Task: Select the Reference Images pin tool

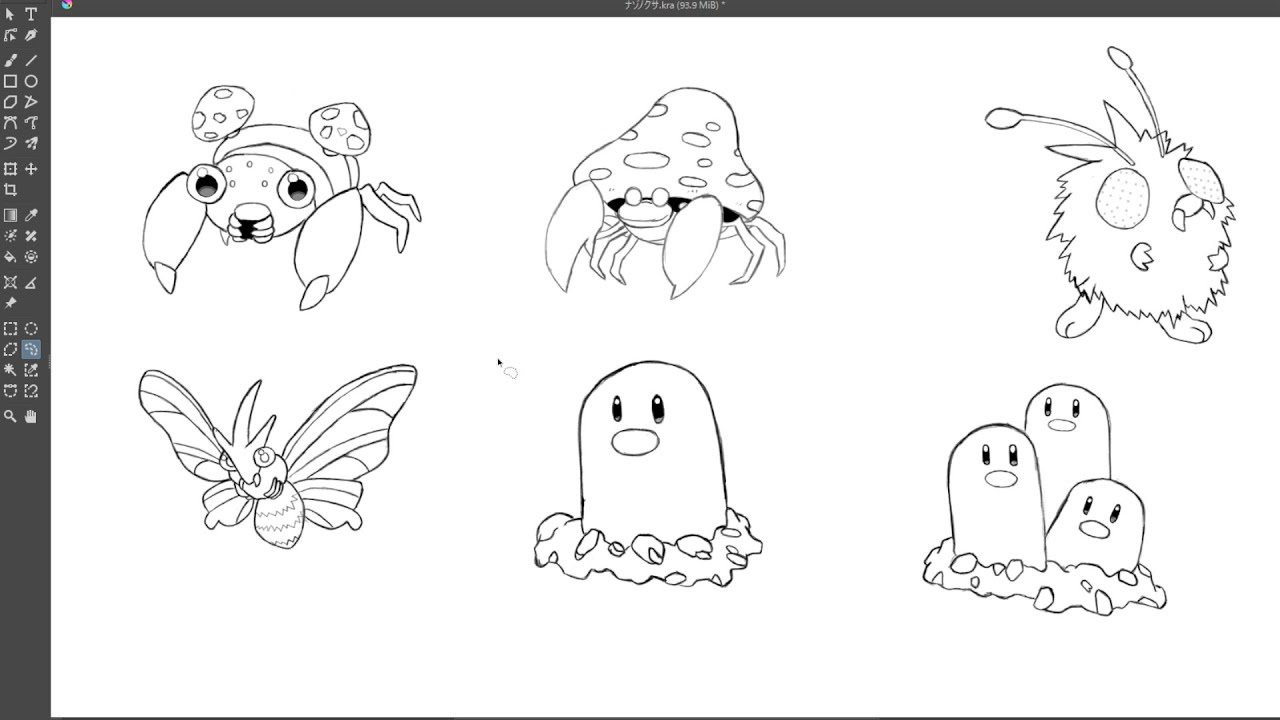Action: 10,303
